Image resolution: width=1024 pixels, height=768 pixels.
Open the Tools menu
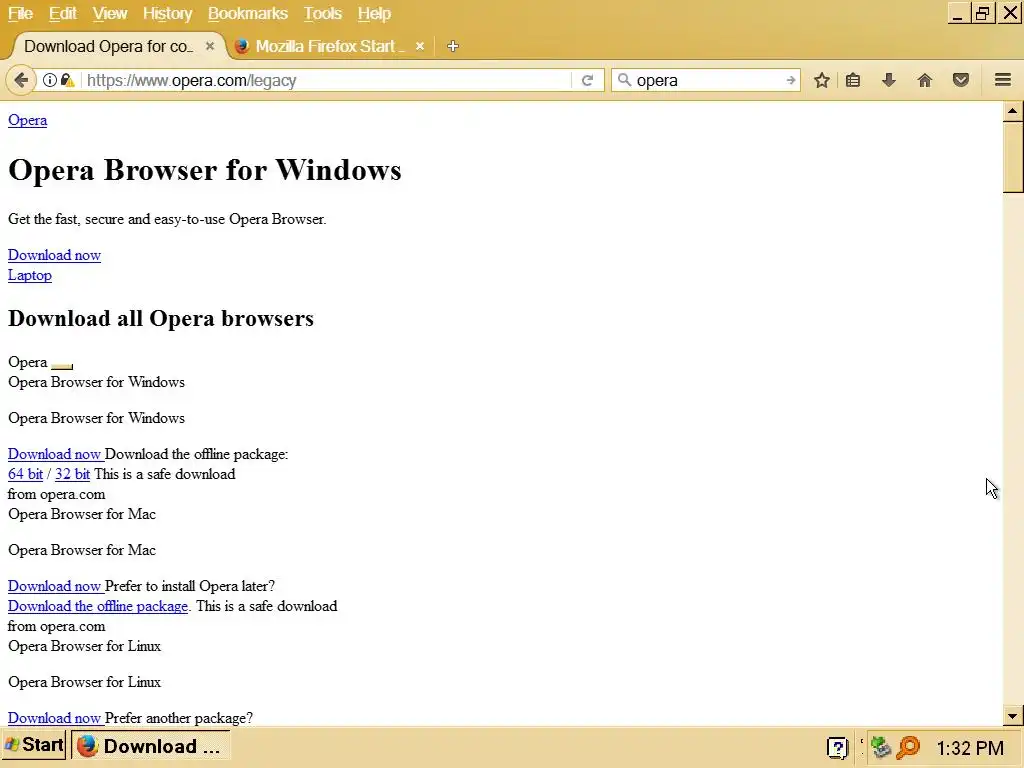click(x=322, y=14)
